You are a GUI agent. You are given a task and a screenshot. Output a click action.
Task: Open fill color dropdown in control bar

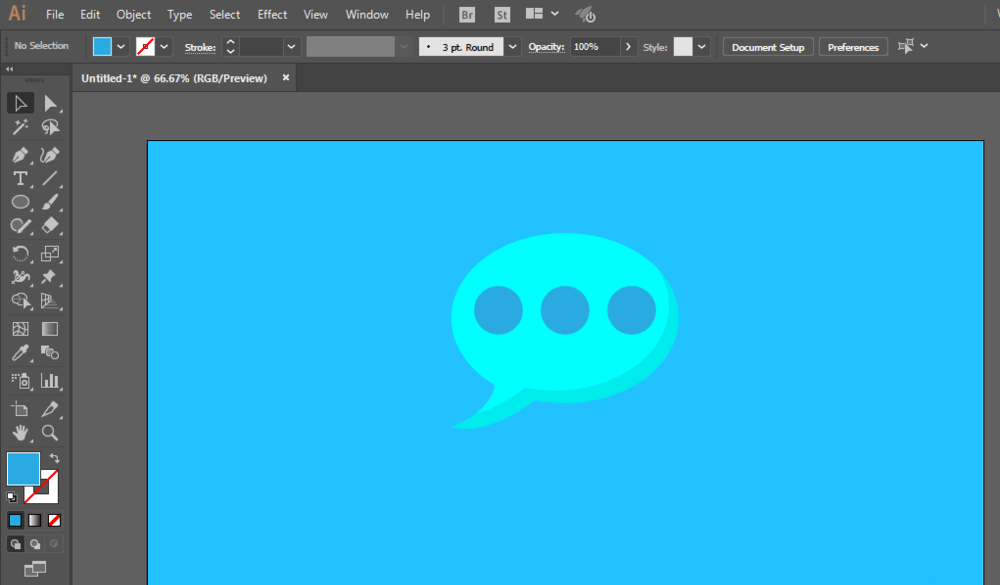(x=121, y=47)
